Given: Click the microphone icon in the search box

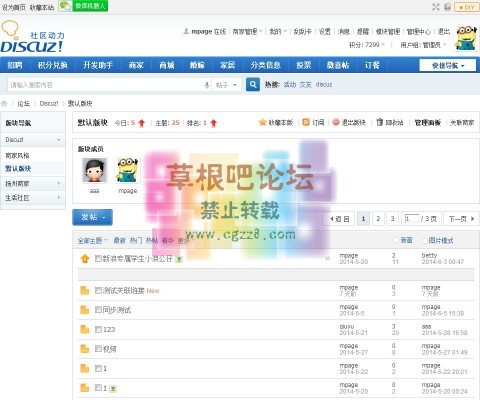Looking at the screenshot, I should [207, 85].
